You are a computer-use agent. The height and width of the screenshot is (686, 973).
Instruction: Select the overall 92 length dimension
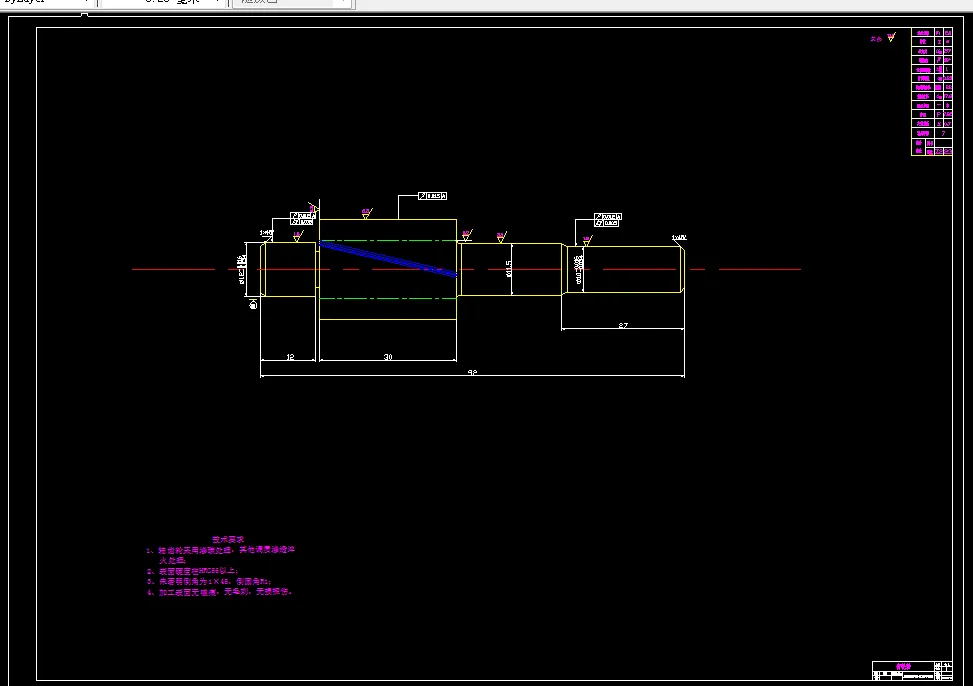pyautogui.click(x=472, y=372)
